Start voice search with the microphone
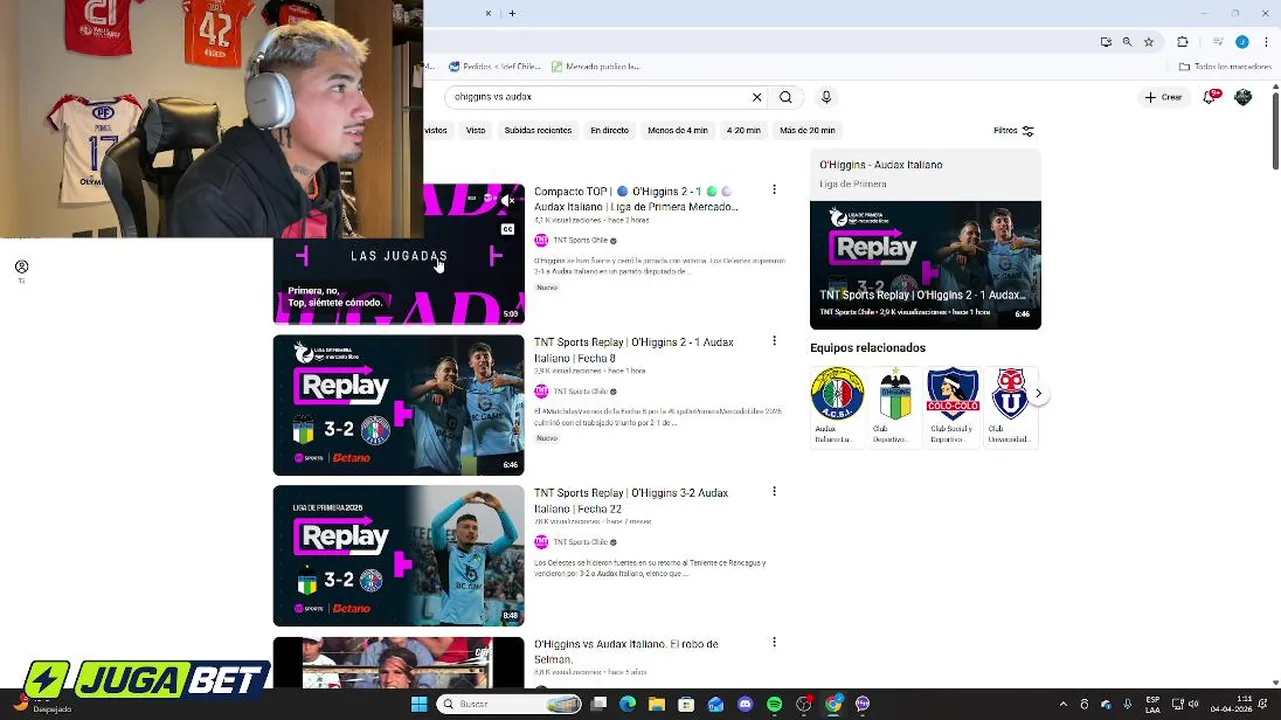Image resolution: width=1281 pixels, height=720 pixels. point(826,97)
